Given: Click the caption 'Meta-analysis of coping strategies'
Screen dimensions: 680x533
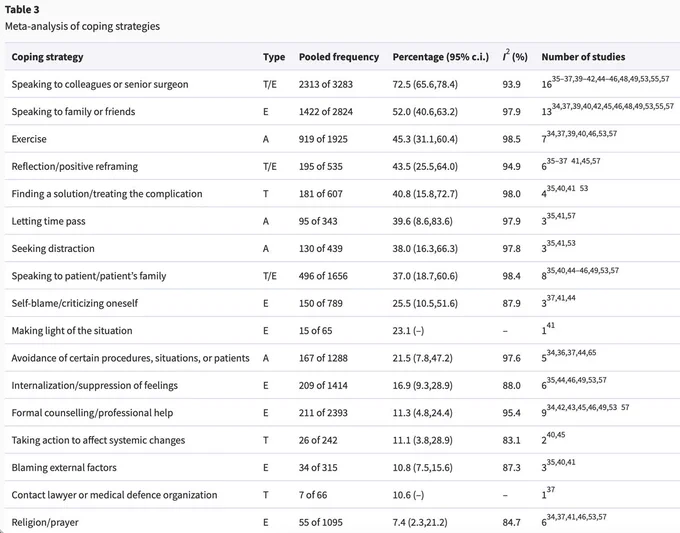Looking at the screenshot, I should click(82, 26).
